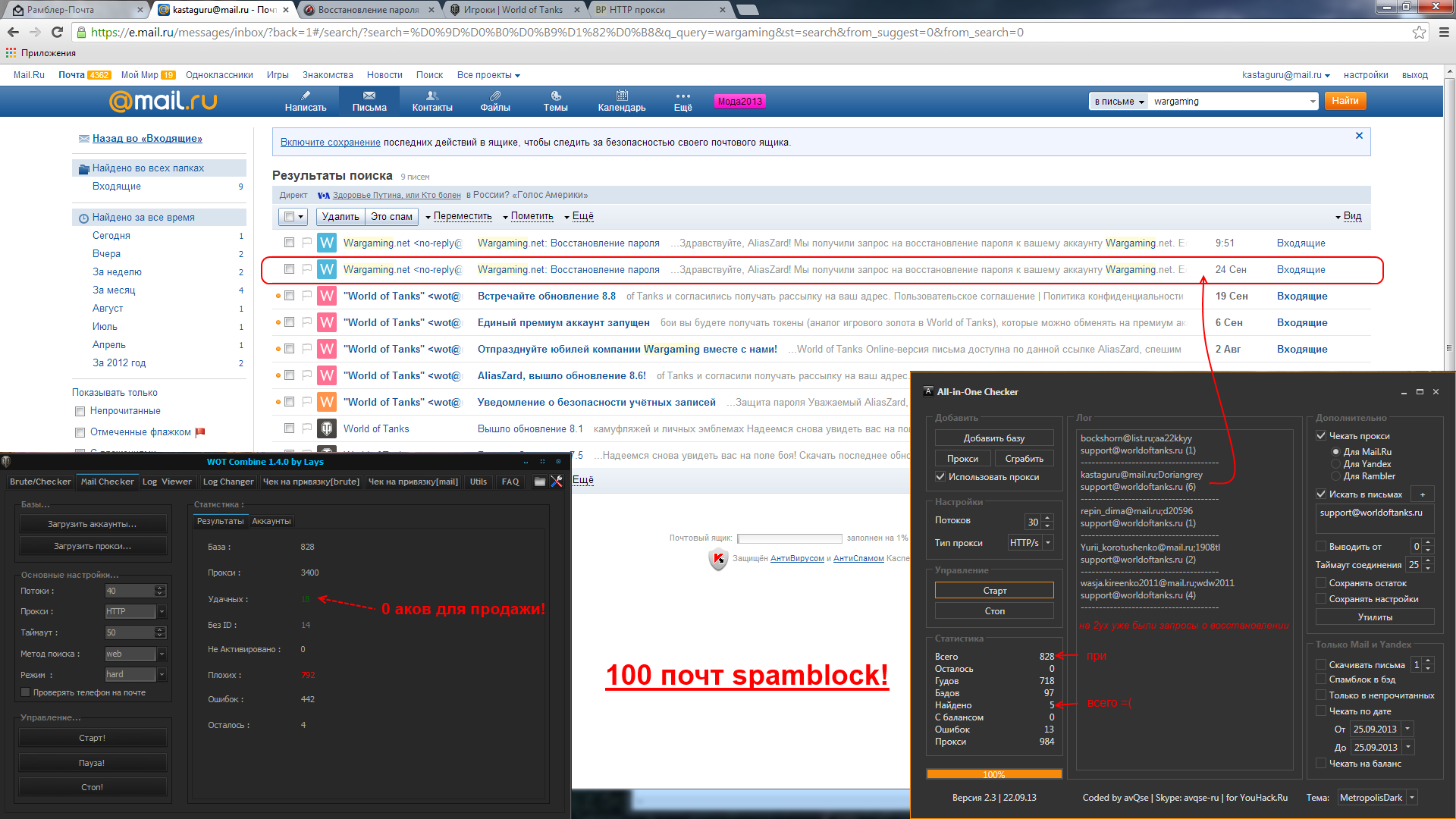1456x819 pixels.
Task: Click flag icon on 24 Сен Wargaming email
Action: pyautogui.click(x=306, y=269)
